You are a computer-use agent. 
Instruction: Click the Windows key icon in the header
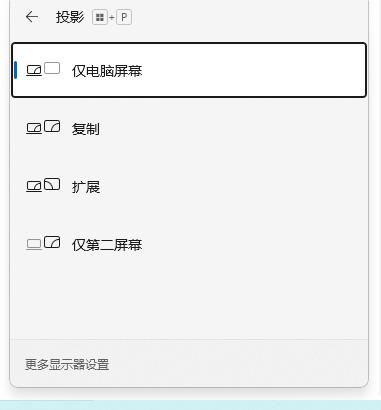tap(100, 18)
